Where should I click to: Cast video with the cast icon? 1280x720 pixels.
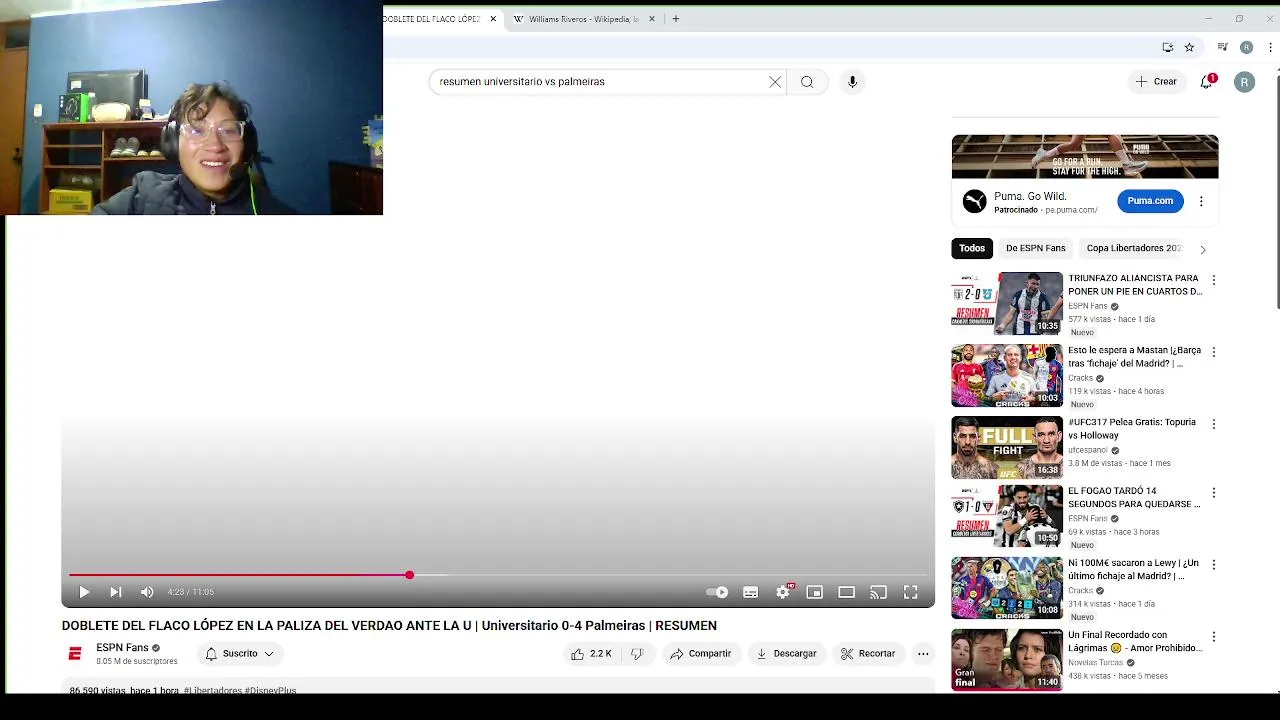(878, 592)
